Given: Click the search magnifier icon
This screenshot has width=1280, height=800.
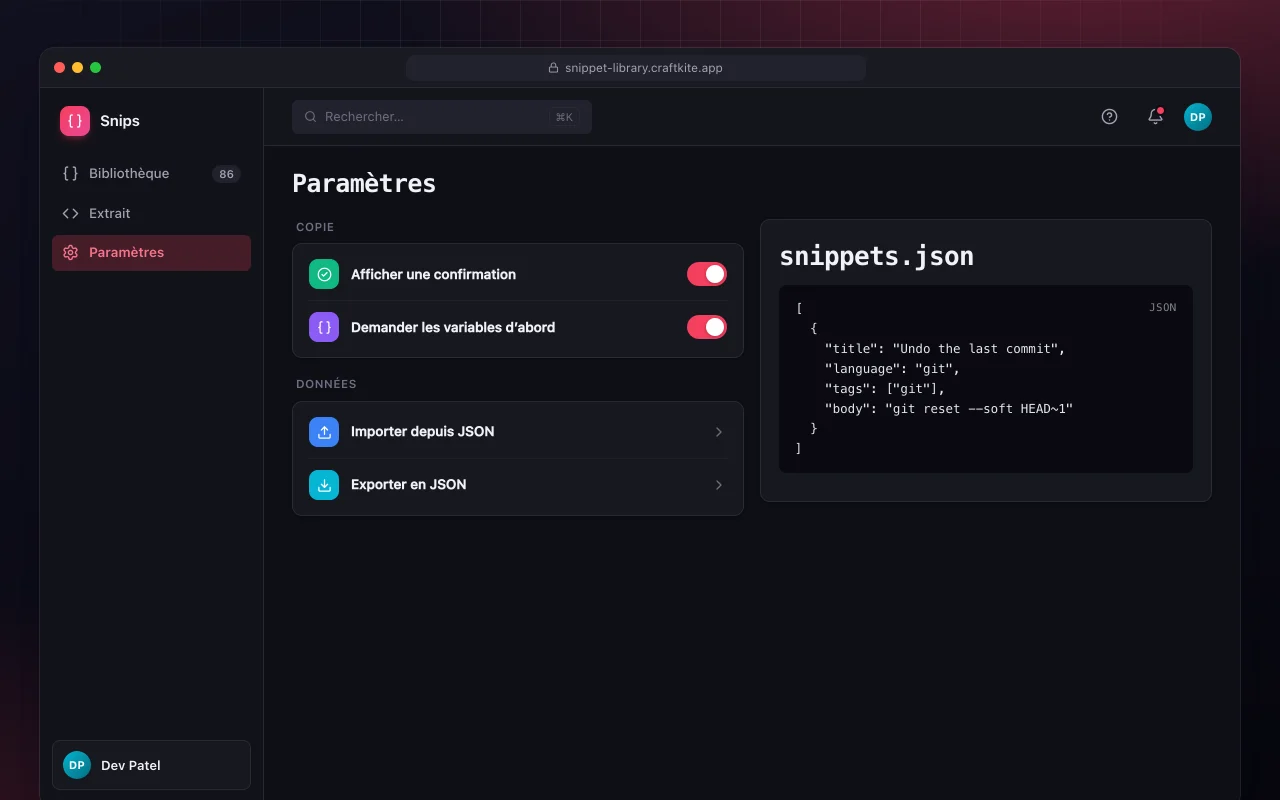Looking at the screenshot, I should pyautogui.click(x=311, y=117).
